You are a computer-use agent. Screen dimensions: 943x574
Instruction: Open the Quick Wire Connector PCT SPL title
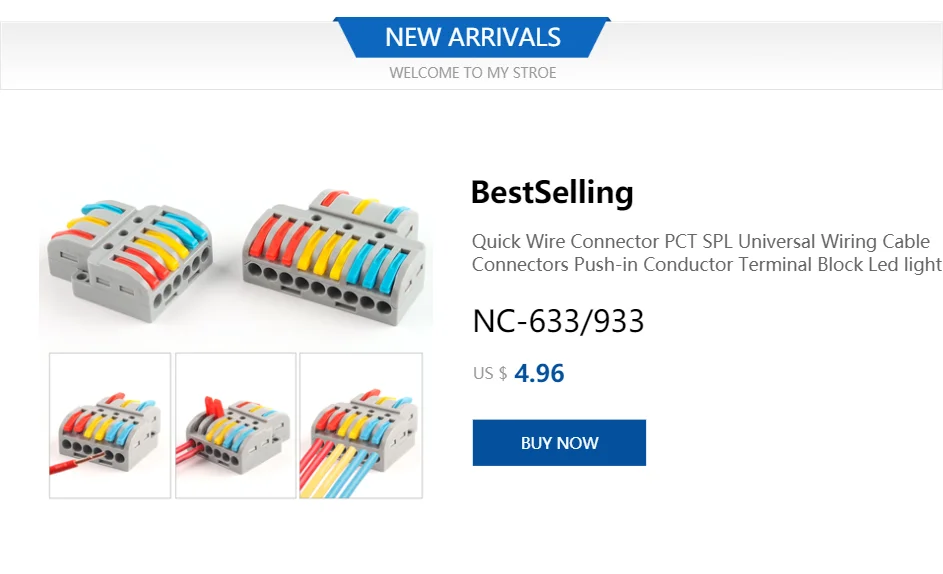pos(700,242)
